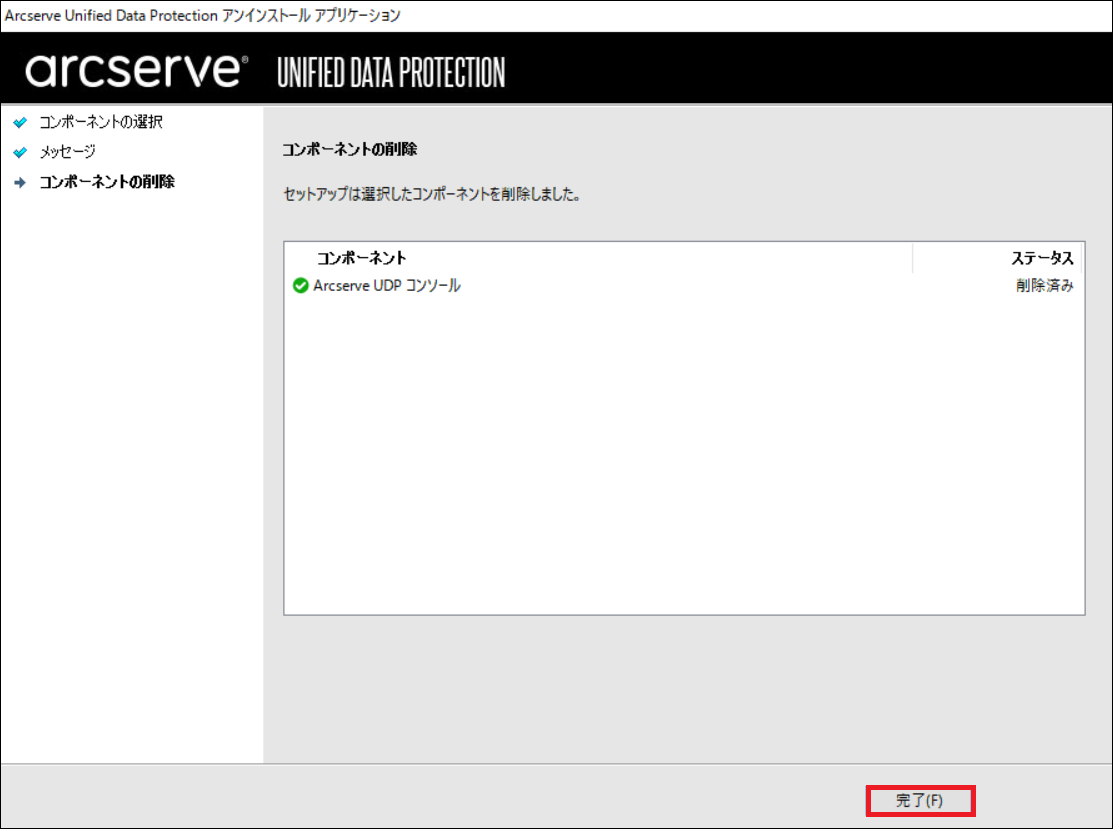Screen dimensions: 1113x829
Task: Click the 完了(F) finish button
Action: pos(921,801)
